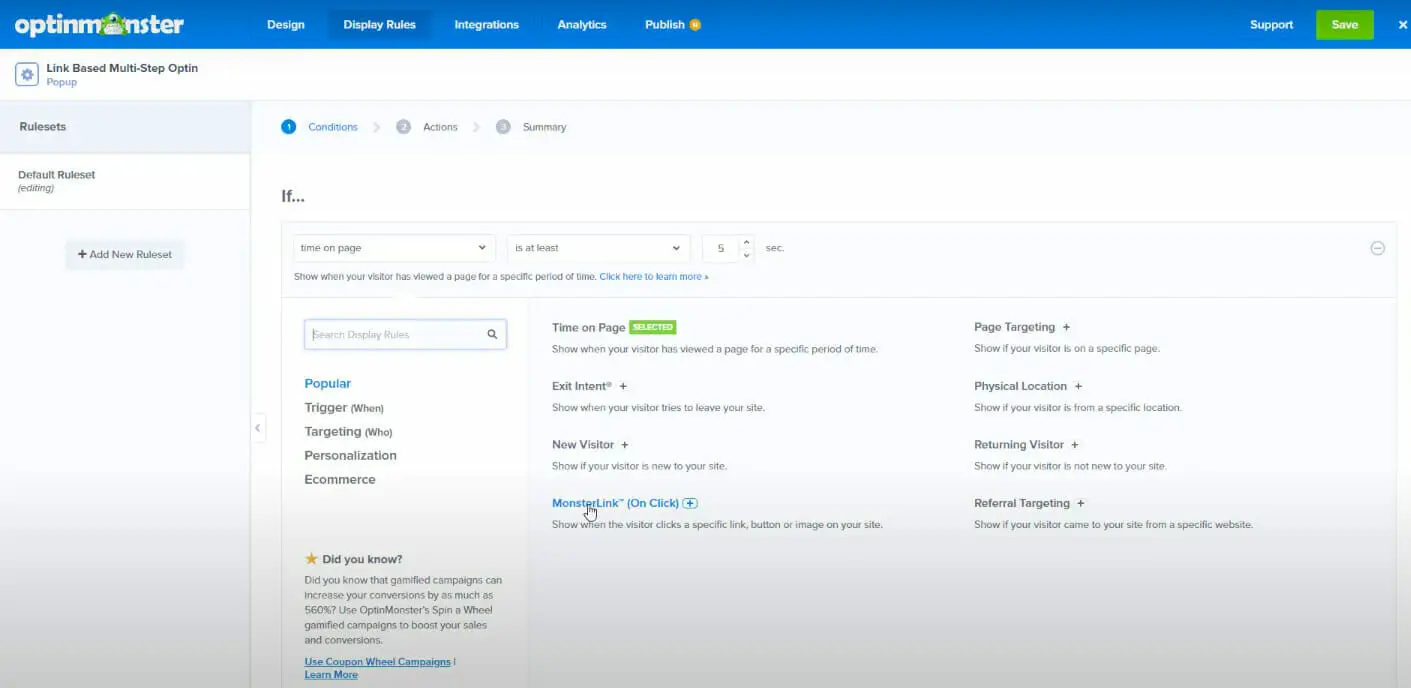Open Use Coupon Wheel Campaigns link
The height and width of the screenshot is (688, 1411).
(x=377, y=662)
